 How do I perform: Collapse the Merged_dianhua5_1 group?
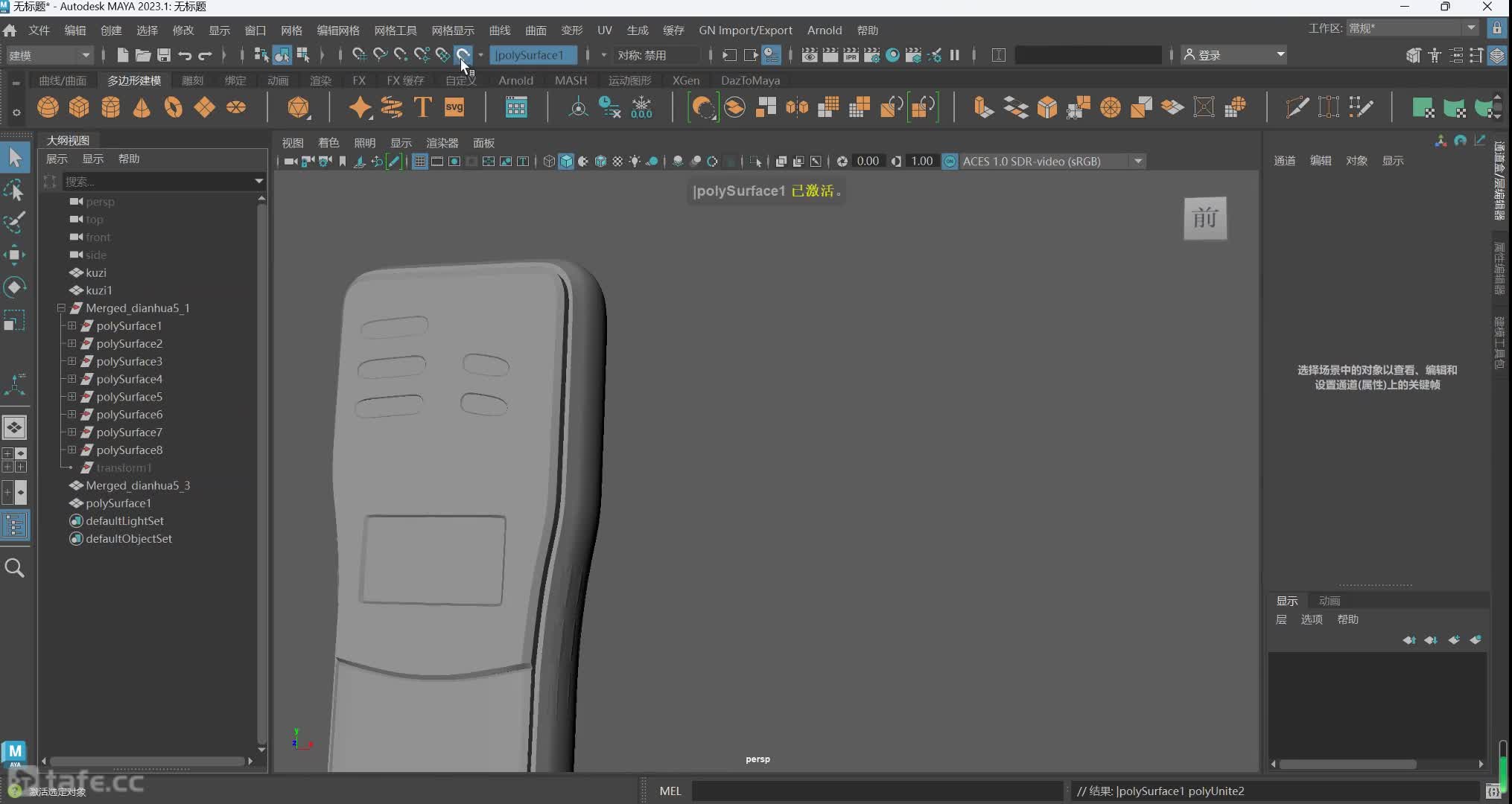[62, 308]
